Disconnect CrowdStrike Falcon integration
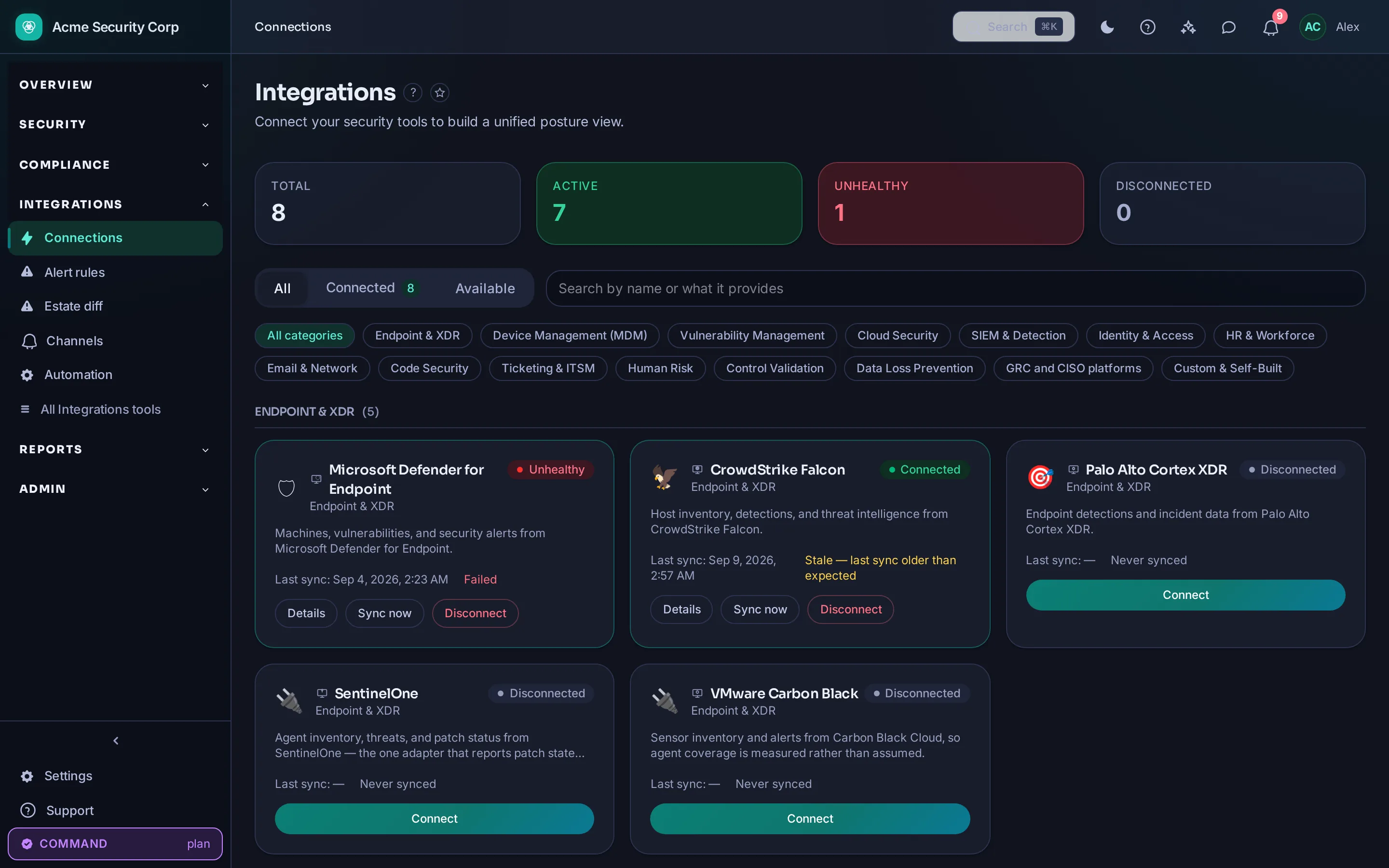 click(x=851, y=609)
